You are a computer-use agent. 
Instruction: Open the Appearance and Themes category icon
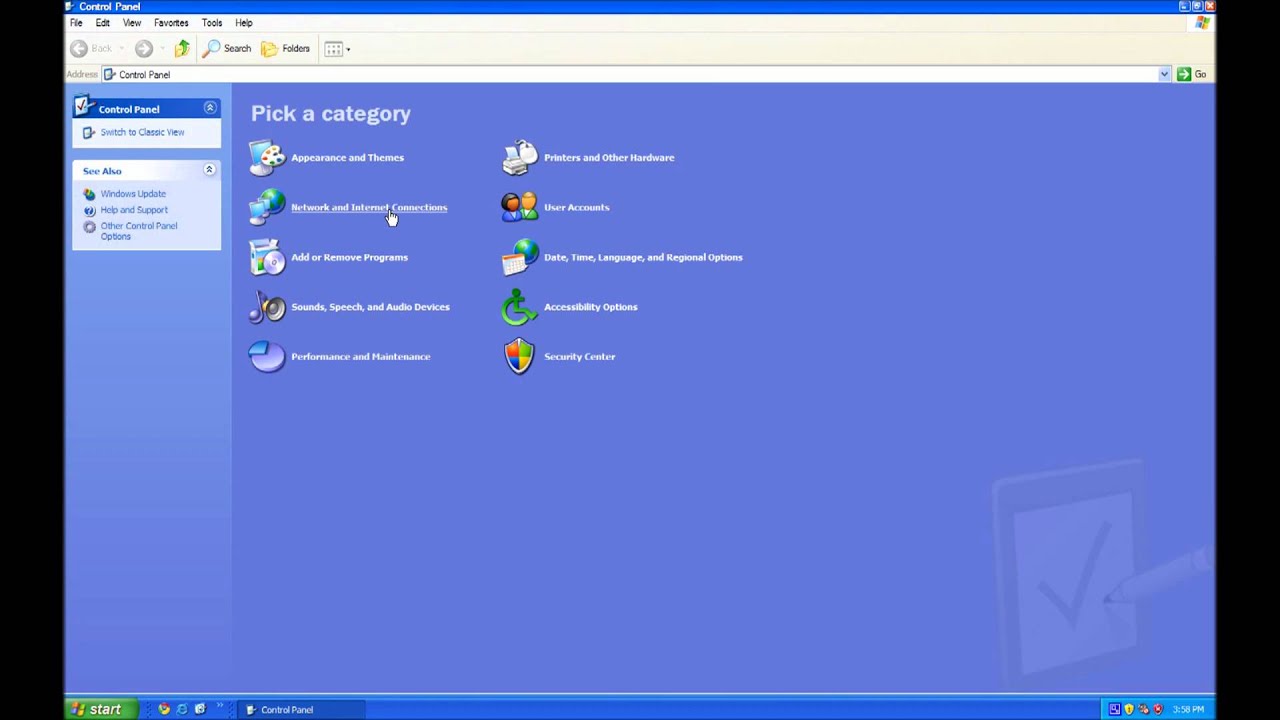(x=267, y=157)
